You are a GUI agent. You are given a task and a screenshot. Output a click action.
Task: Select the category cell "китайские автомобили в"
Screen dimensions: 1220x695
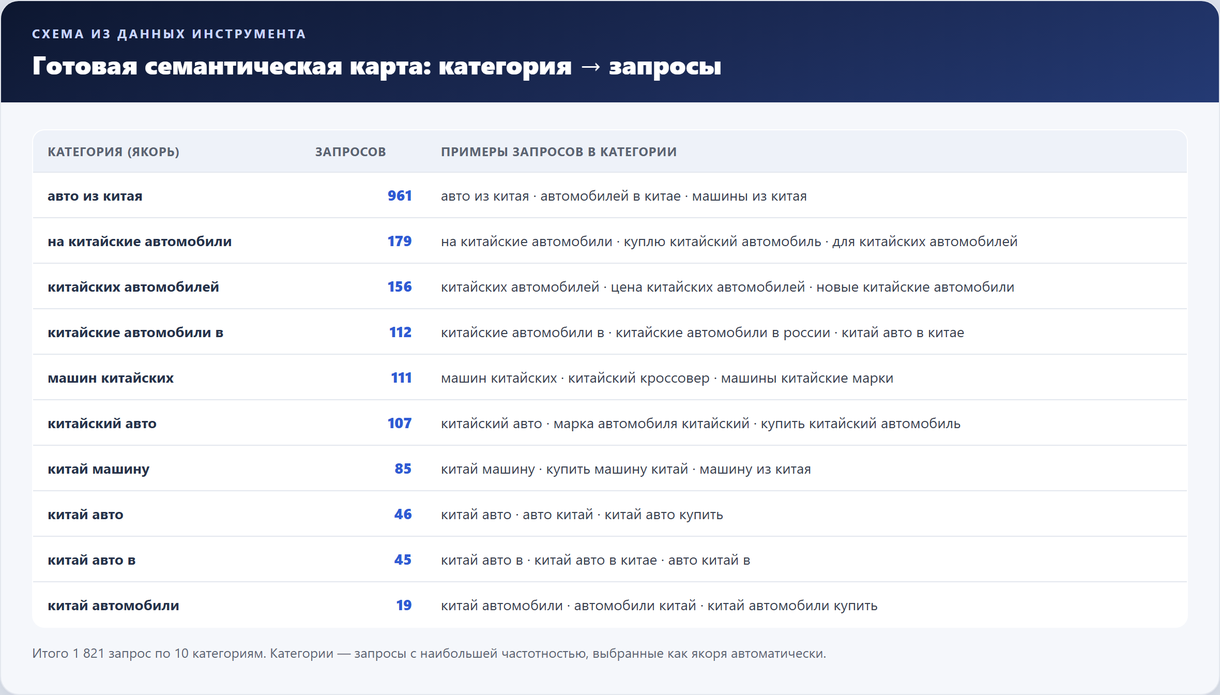pos(136,332)
